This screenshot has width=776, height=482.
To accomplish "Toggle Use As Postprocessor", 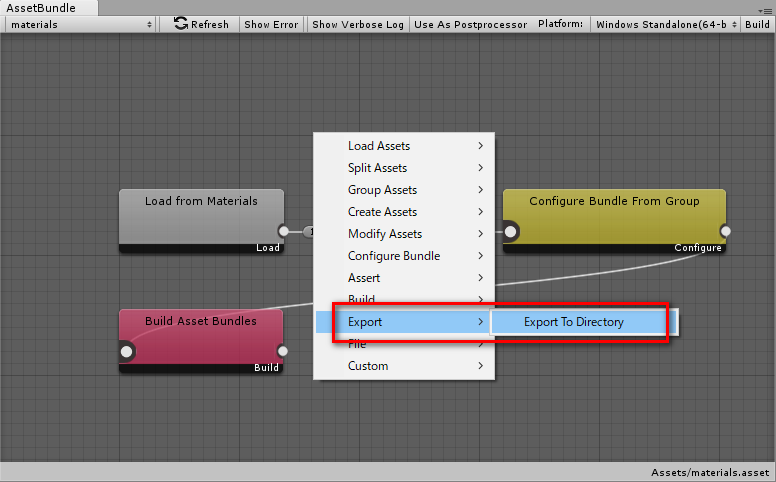I will click(x=470, y=24).
